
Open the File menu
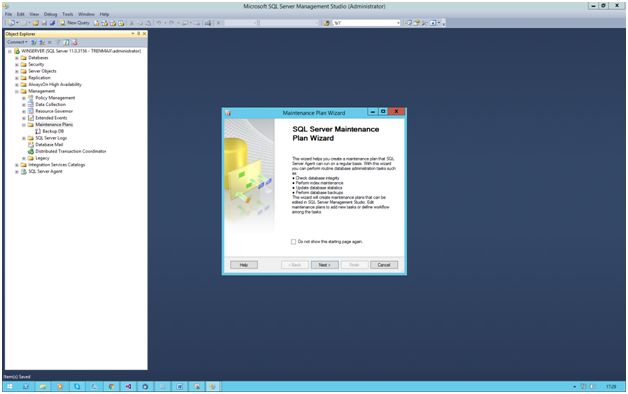click(x=8, y=14)
